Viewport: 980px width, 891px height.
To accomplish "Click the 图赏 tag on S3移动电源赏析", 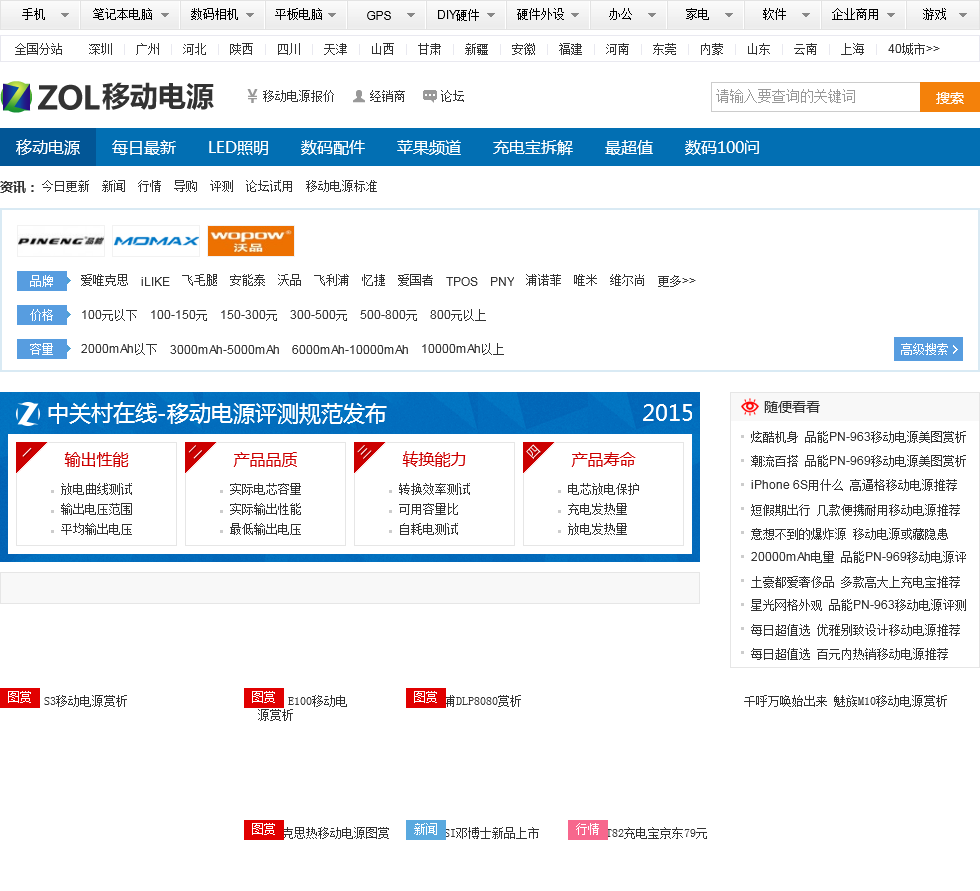I will point(20,697).
